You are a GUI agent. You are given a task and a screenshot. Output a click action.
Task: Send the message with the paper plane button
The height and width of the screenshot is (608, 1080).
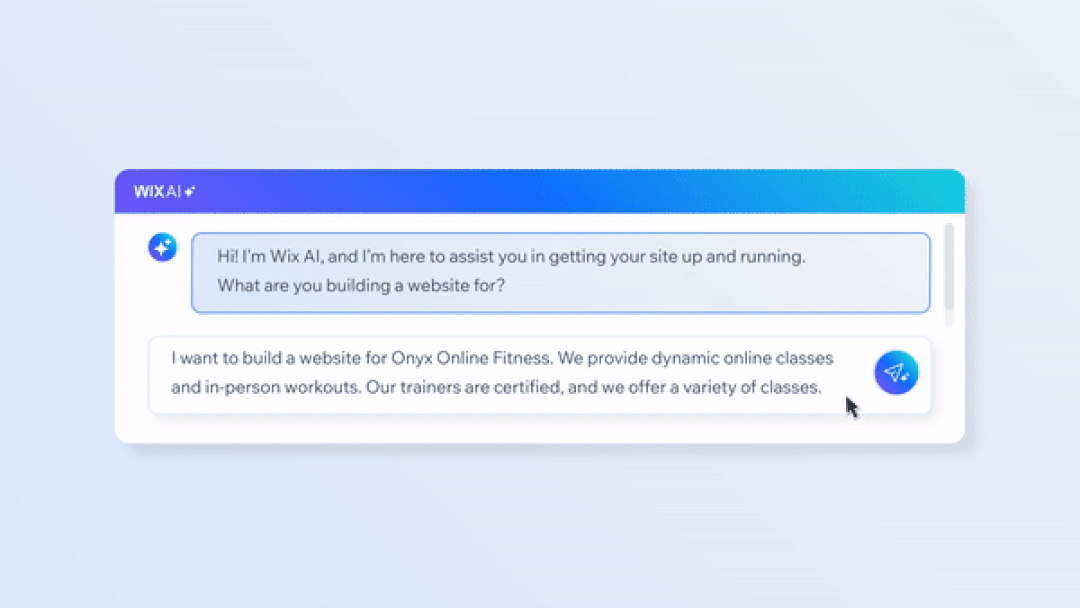point(896,373)
